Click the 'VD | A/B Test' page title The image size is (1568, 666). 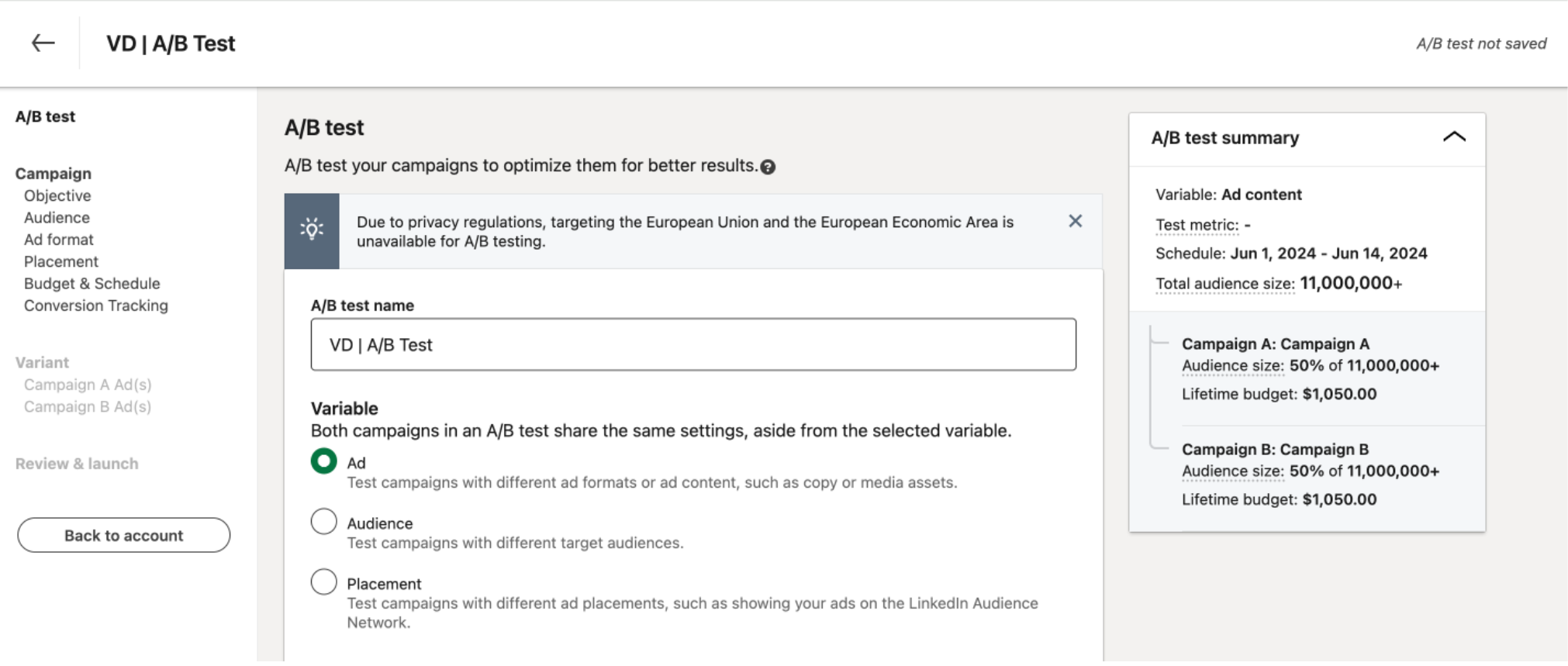[x=171, y=43]
